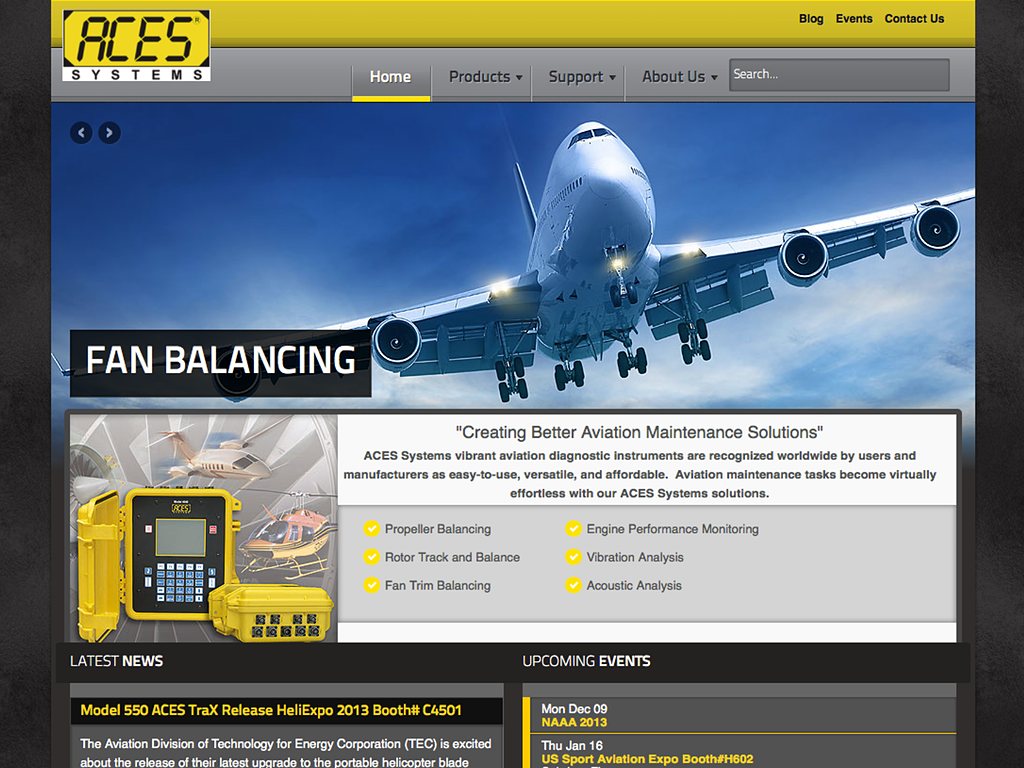Click the Upcoming Events heading

[x=586, y=661]
